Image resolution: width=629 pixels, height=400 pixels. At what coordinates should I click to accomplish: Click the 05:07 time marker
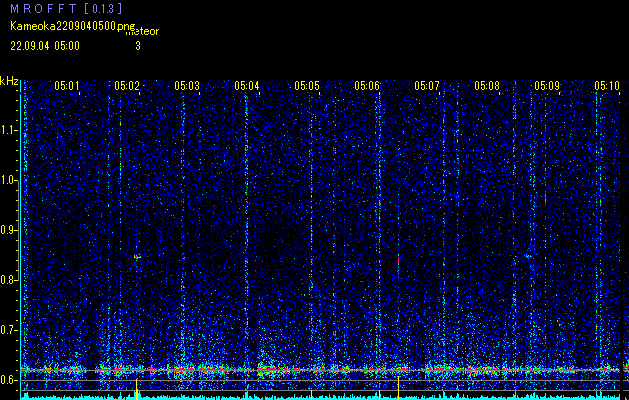[x=427, y=85]
